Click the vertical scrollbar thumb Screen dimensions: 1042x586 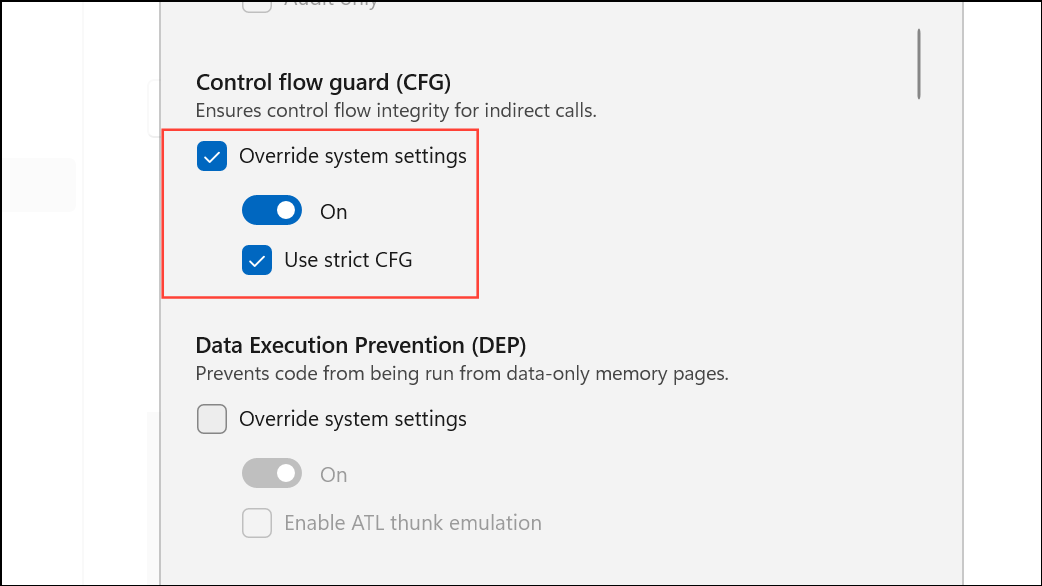click(x=918, y=64)
